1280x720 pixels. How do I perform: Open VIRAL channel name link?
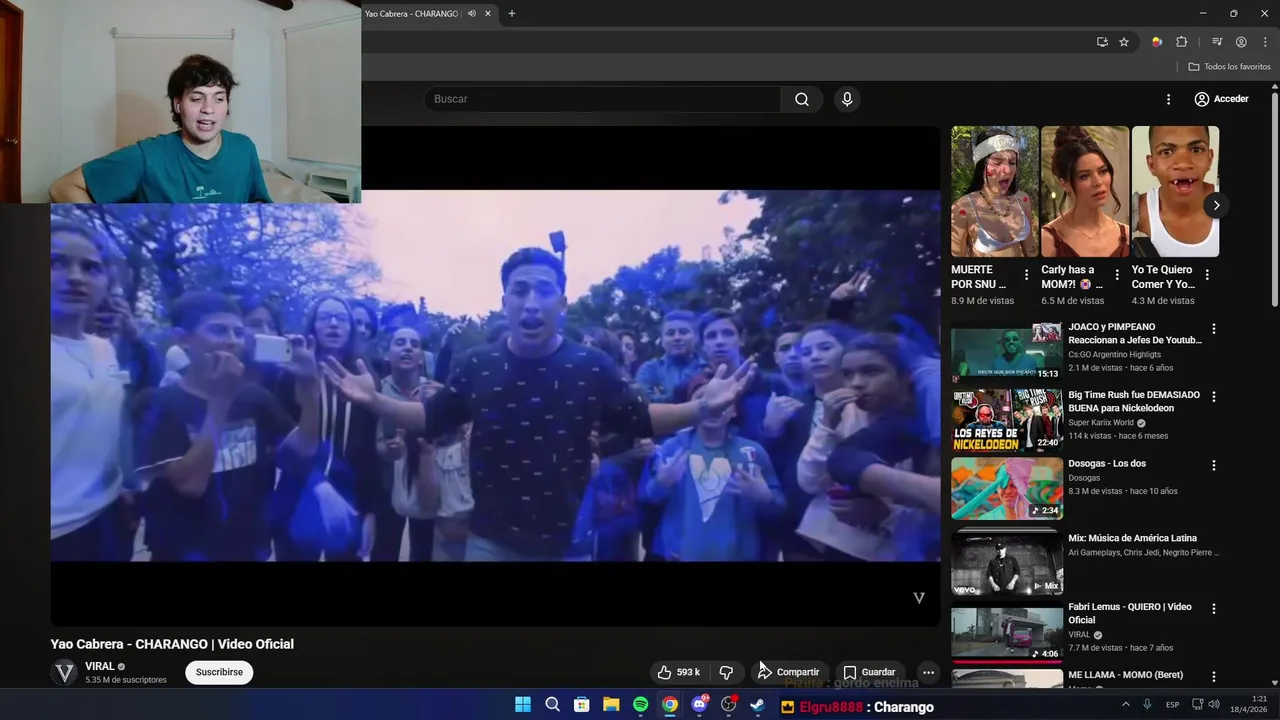(x=100, y=666)
